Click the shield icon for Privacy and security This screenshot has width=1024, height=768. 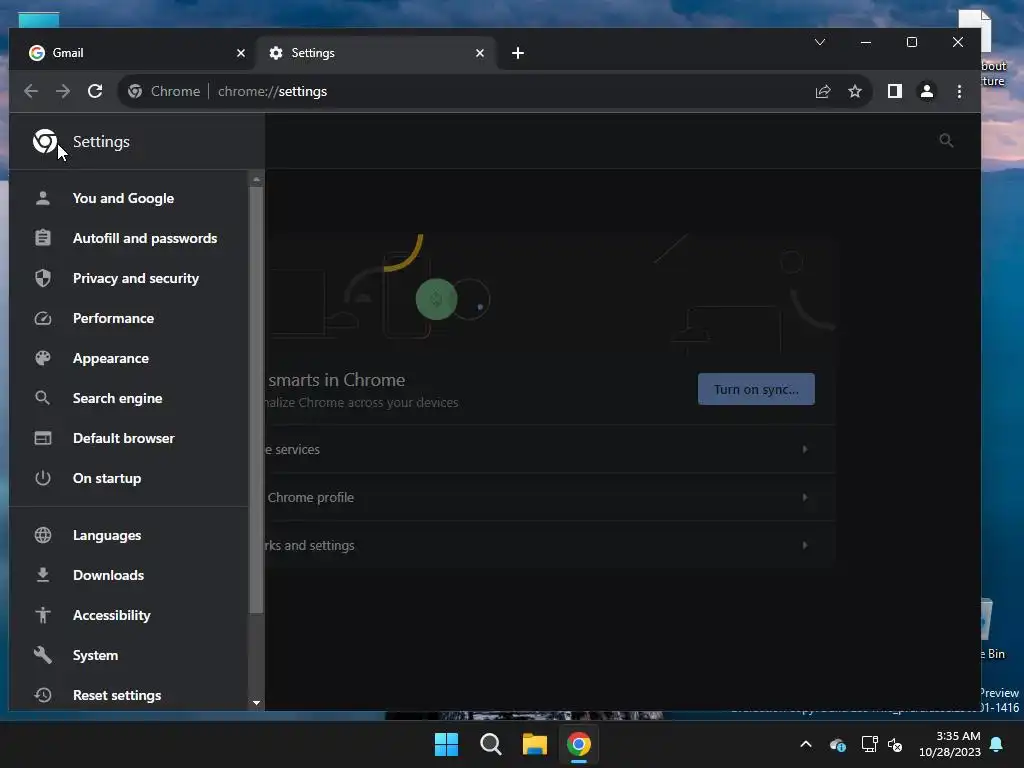tap(42, 278)
